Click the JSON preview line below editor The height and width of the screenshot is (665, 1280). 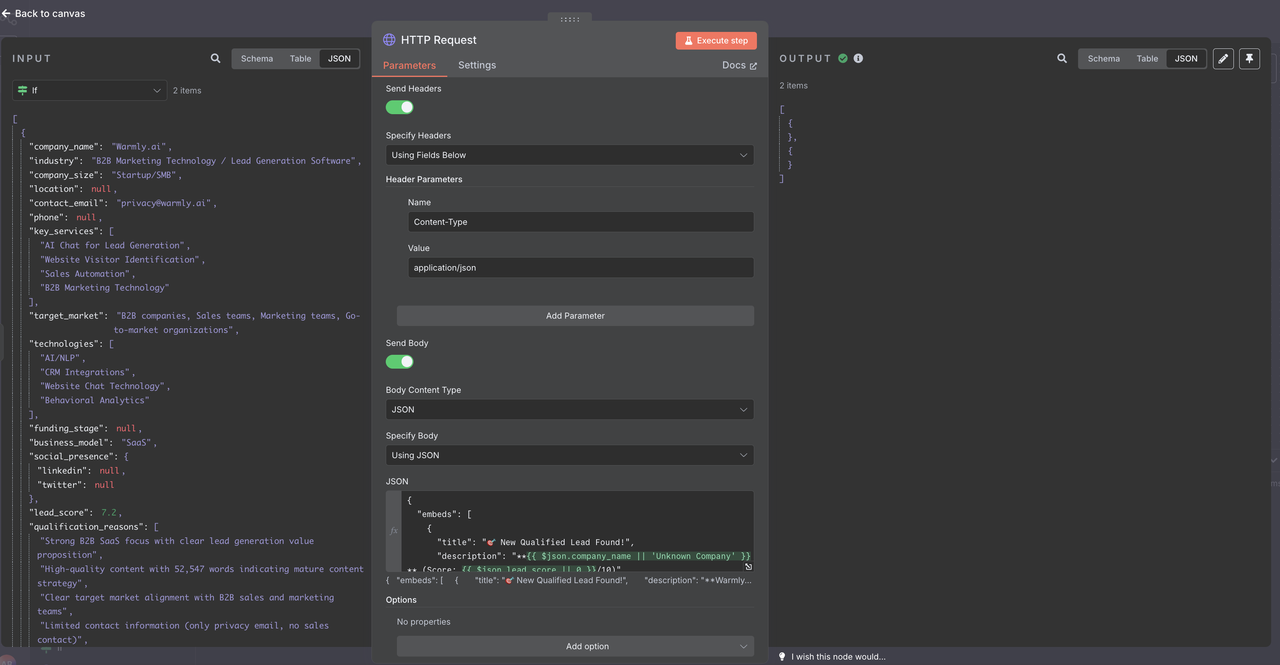click(x=570, y=580)
